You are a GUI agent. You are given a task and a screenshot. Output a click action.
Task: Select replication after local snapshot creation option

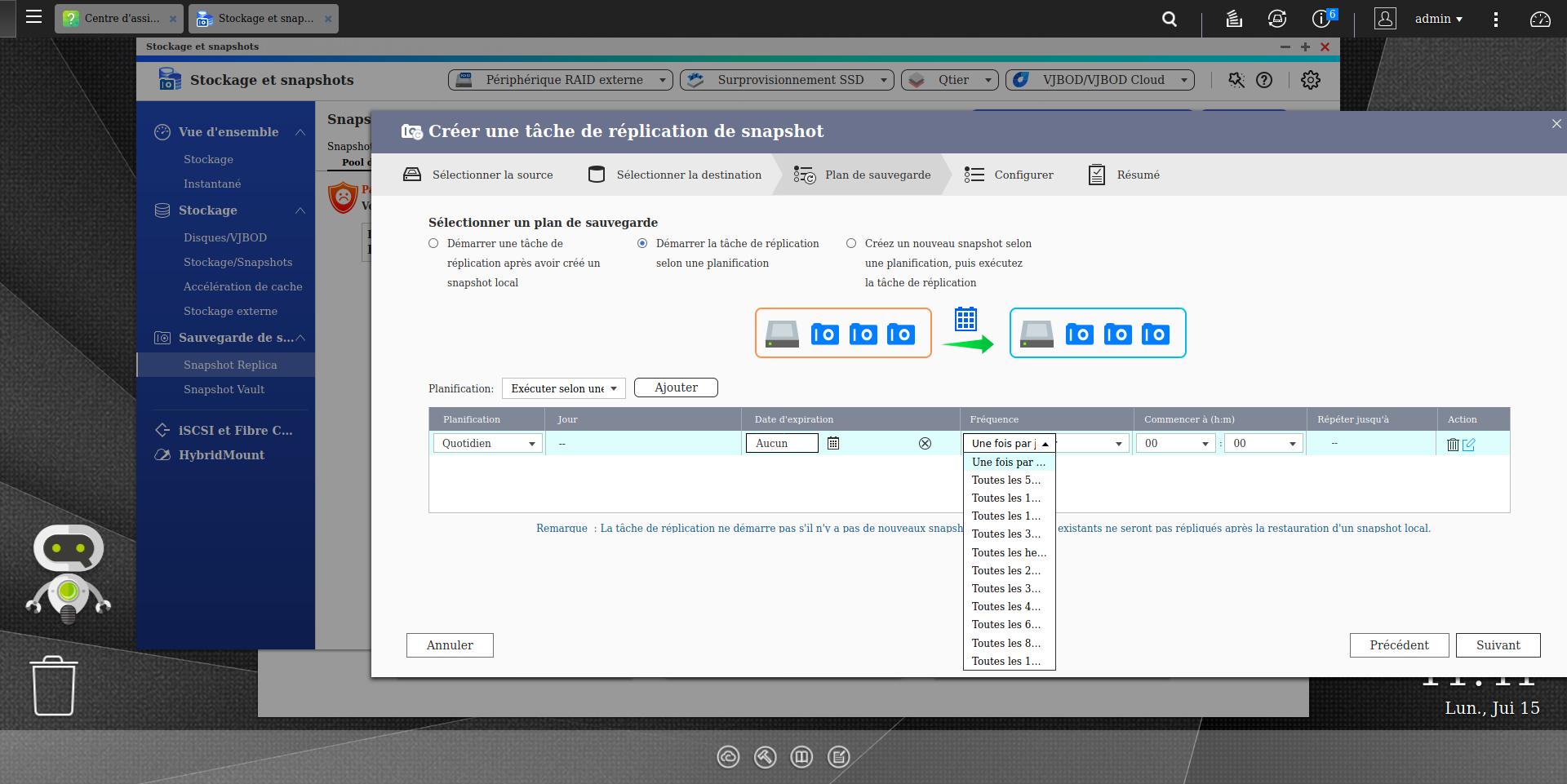point(433,243)
